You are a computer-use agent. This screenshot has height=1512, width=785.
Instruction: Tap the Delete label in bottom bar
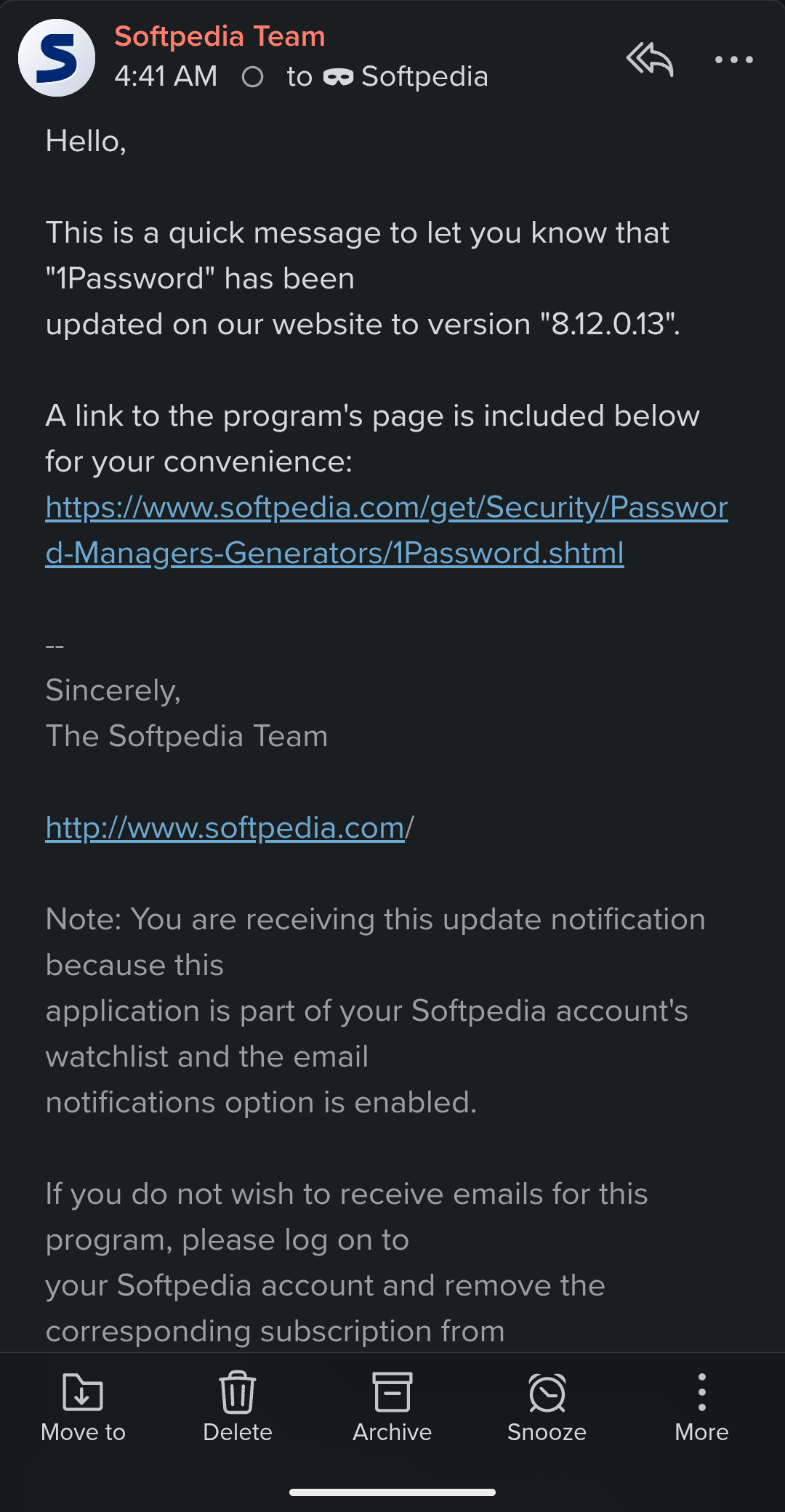coord(238,1432)
